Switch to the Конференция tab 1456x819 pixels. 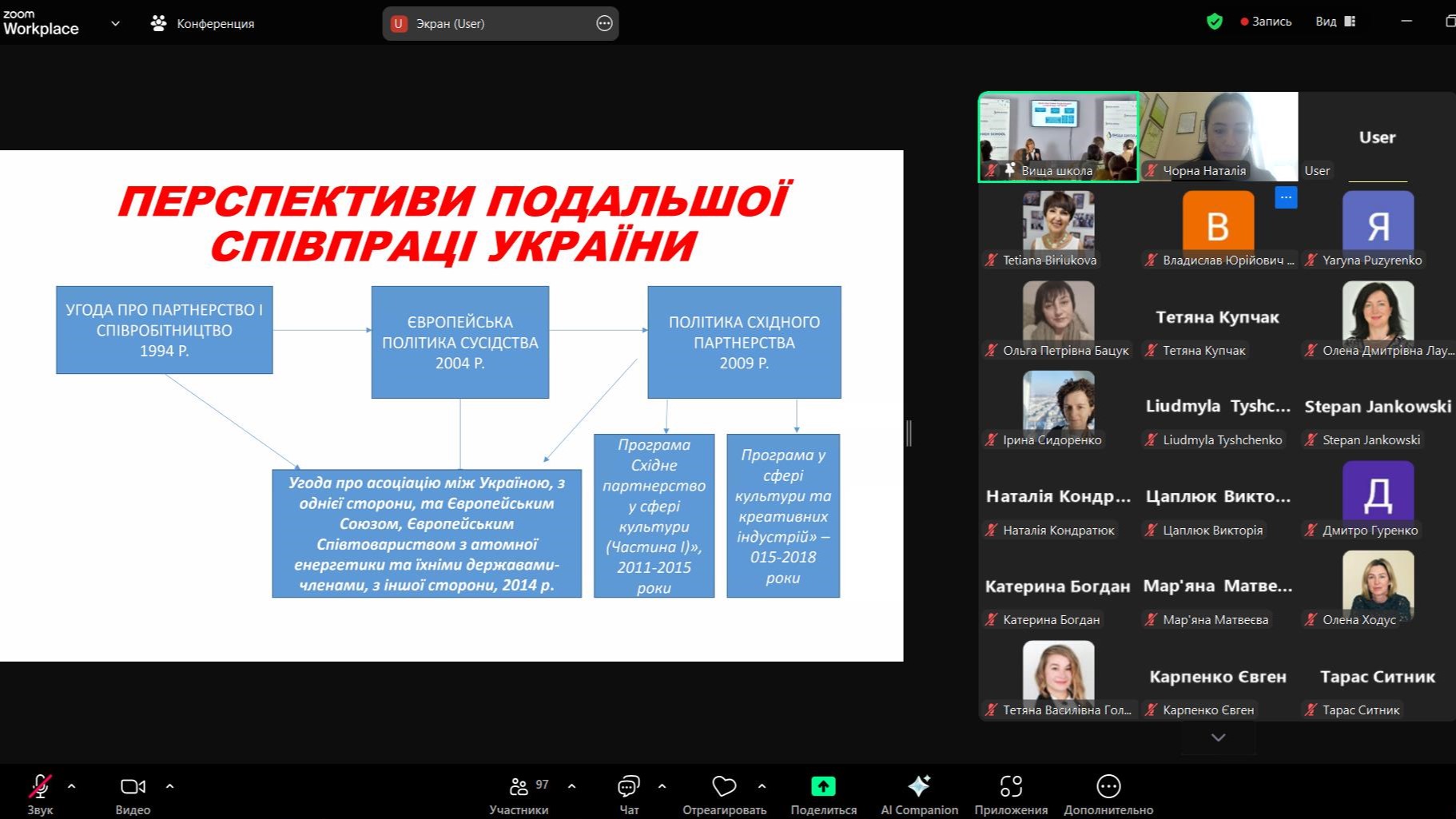click(203, 23)
